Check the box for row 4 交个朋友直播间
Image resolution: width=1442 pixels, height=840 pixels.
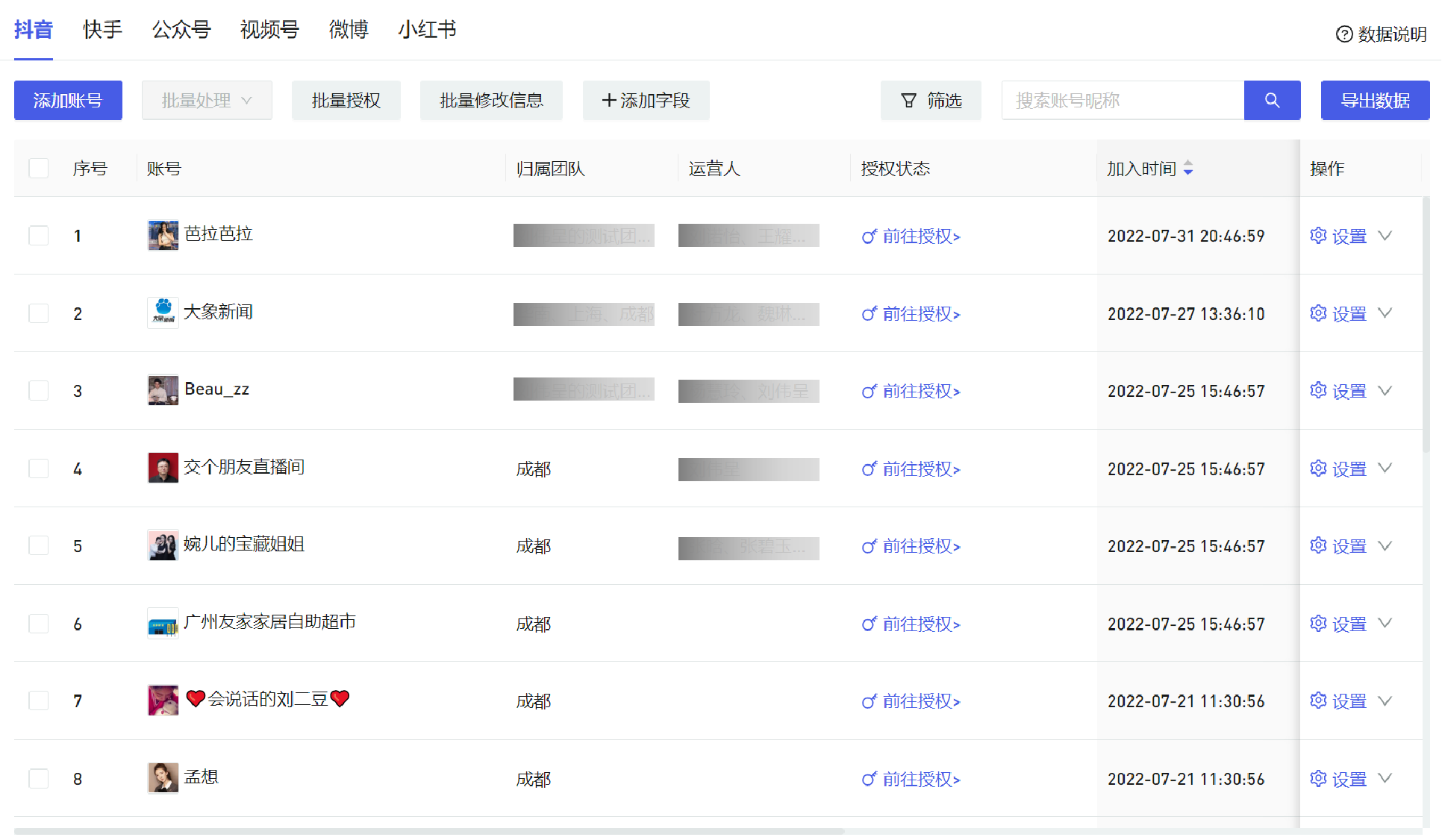tap(39, 468)
